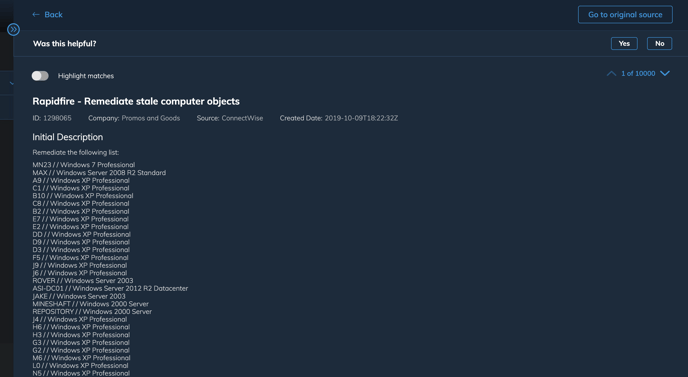Click Created Date 2019-10-09T18:22:32Z
688x377 pixels.
[x=339, y=118]
